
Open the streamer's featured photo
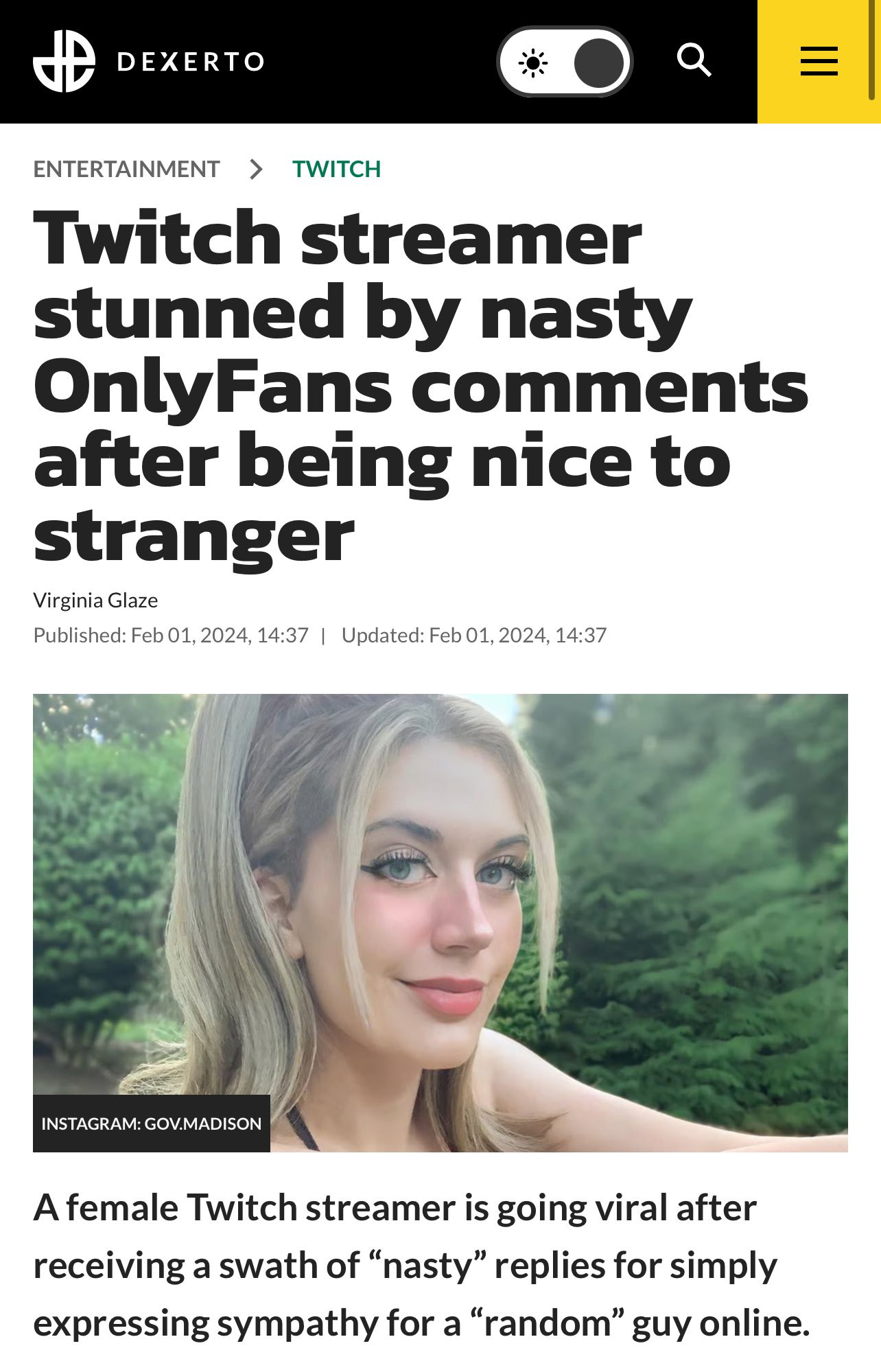[x=441, y=922]
